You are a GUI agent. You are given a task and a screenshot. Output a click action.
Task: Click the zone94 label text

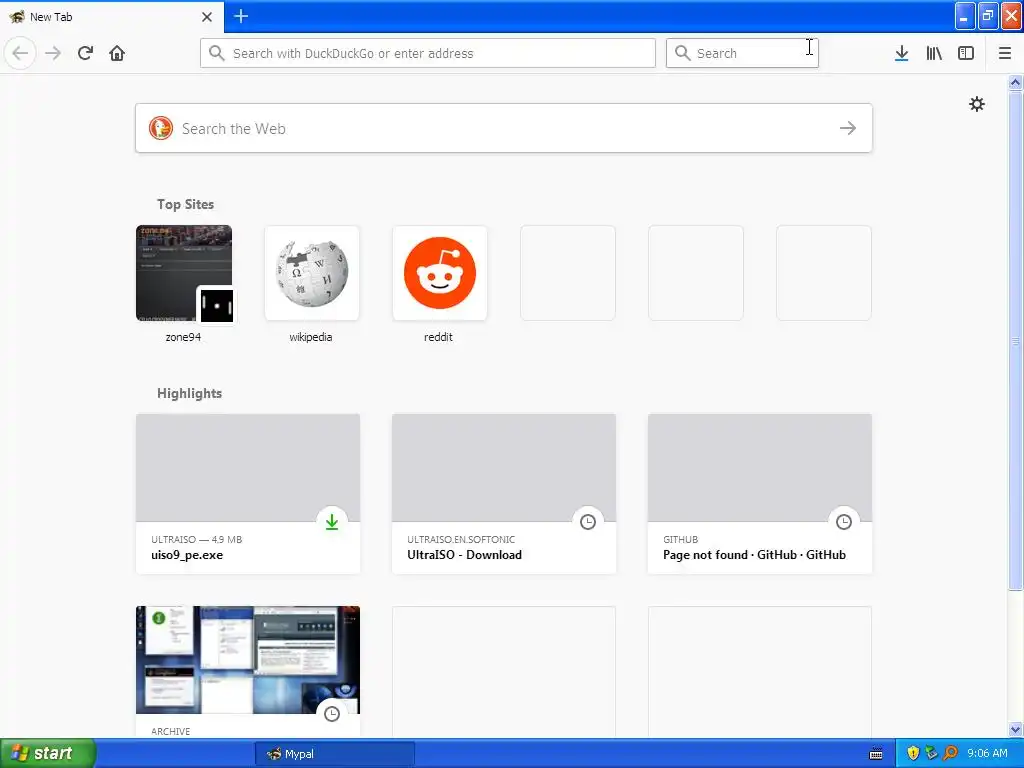tap(183, 337)
